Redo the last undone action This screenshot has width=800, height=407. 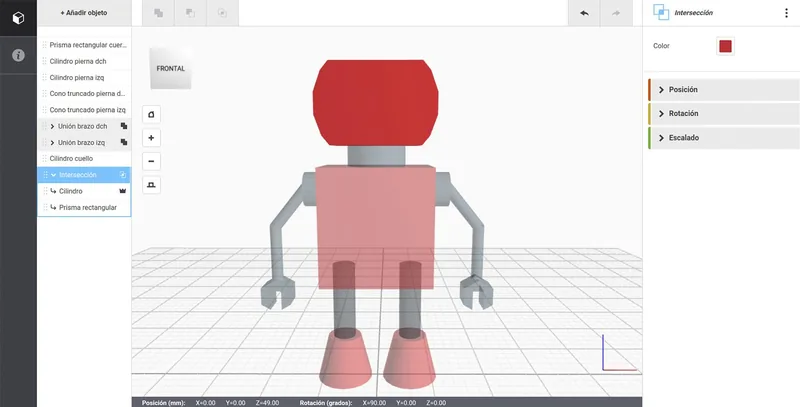tap(616, 13)
